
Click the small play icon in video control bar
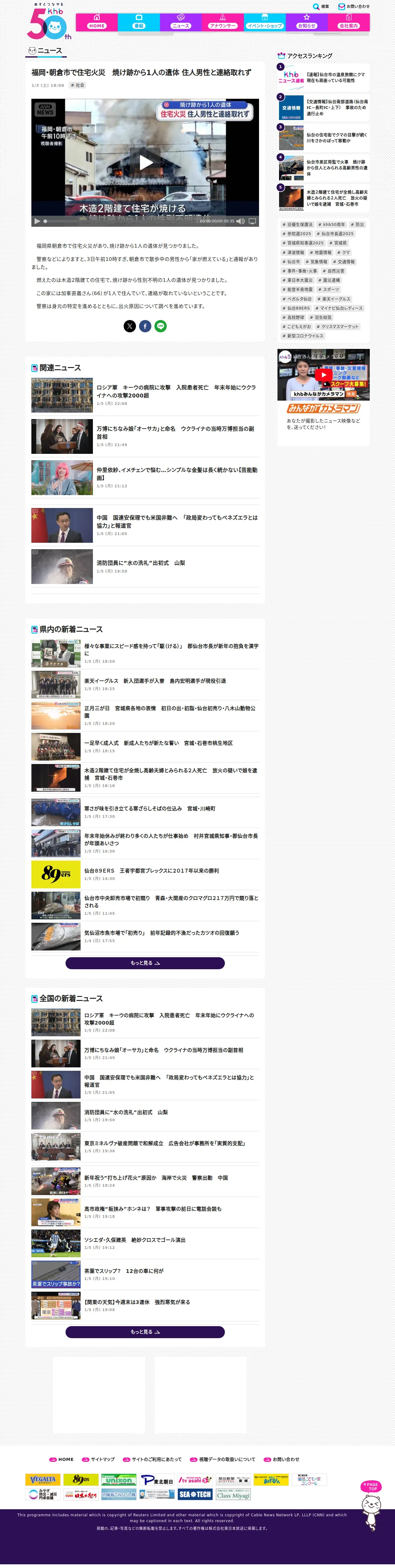pos(37,221)
